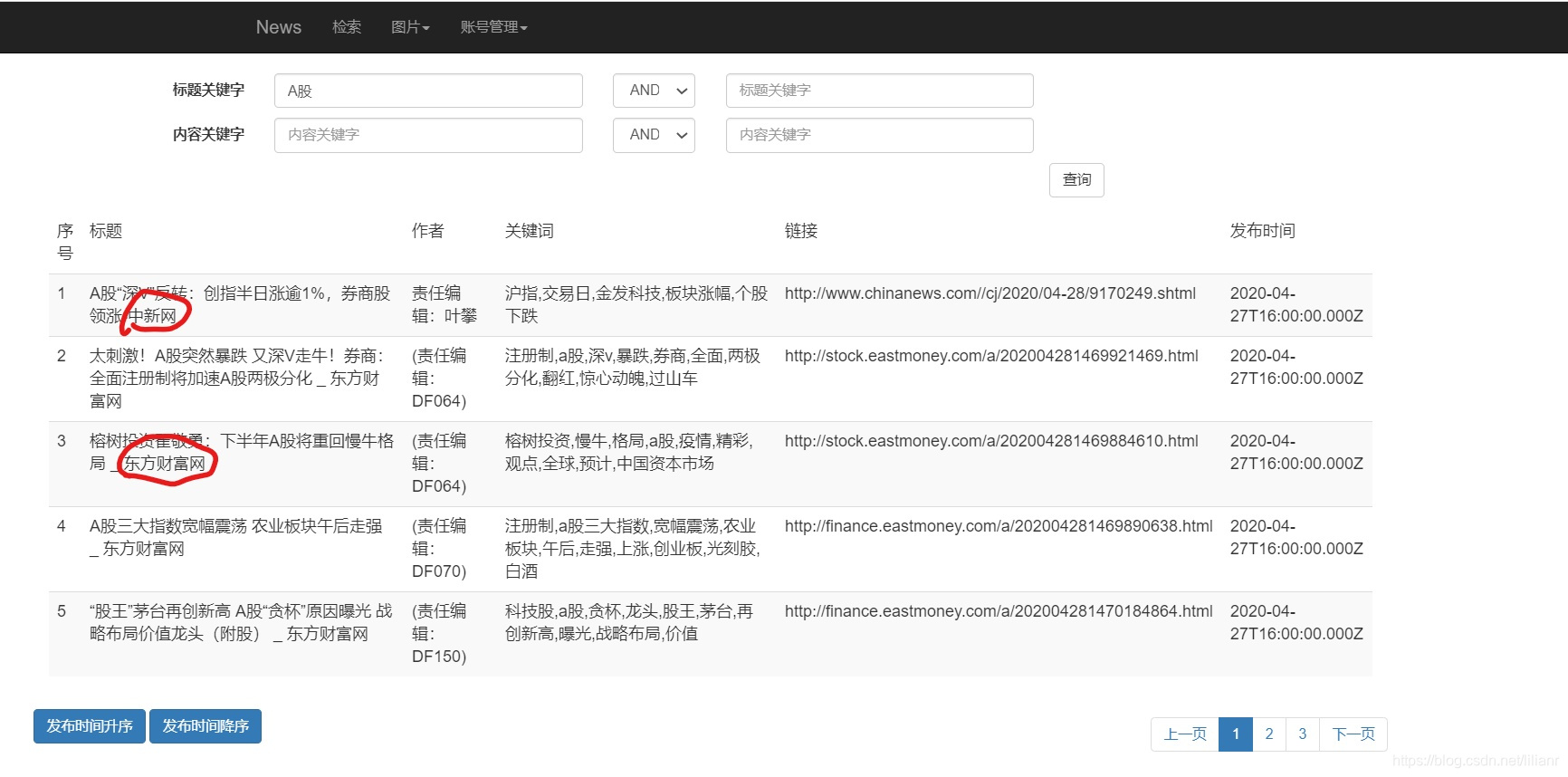Click the 查询 search button

pos(1076,179)
